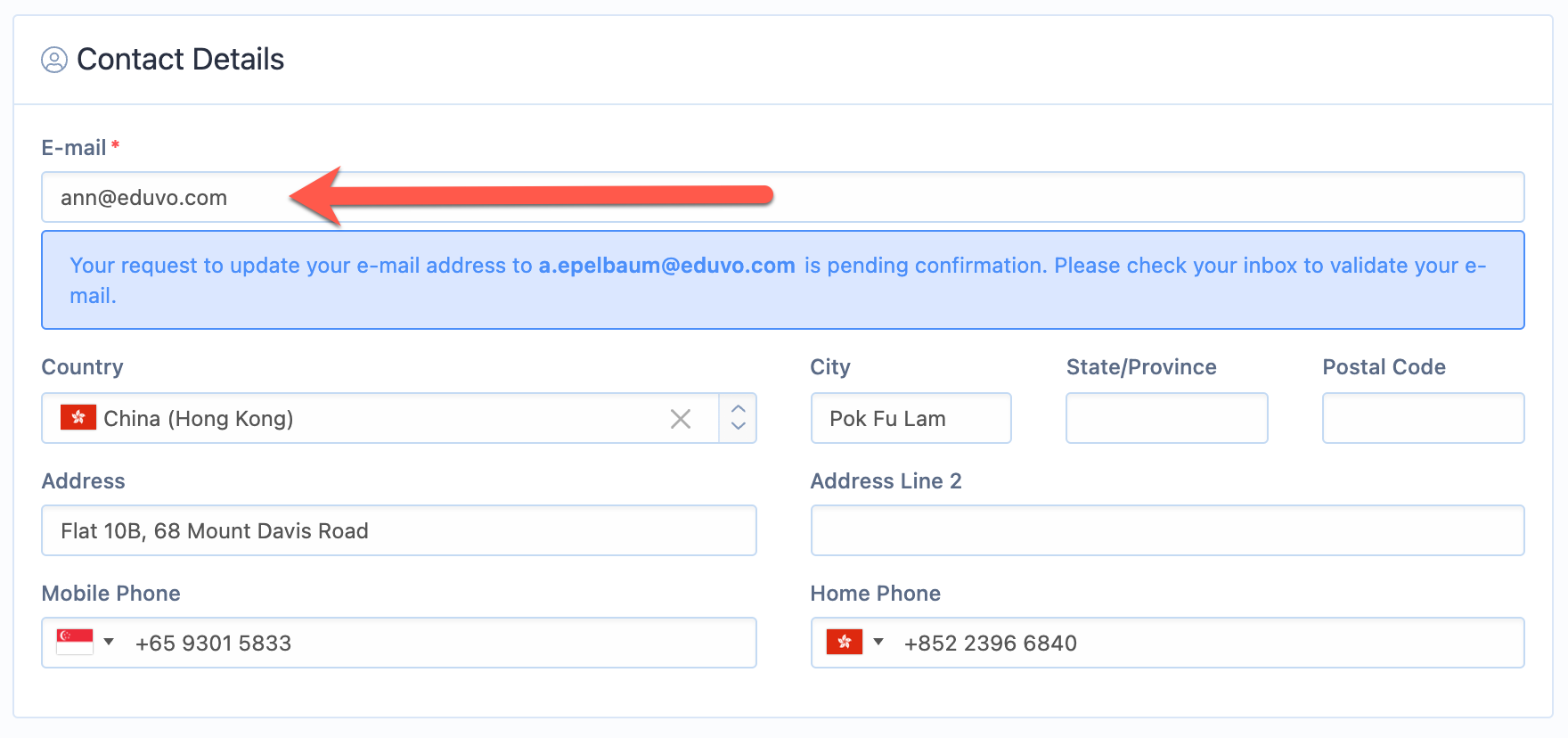
Task: Click the Singapore flag in Mobile Phone
Action: 75,642
